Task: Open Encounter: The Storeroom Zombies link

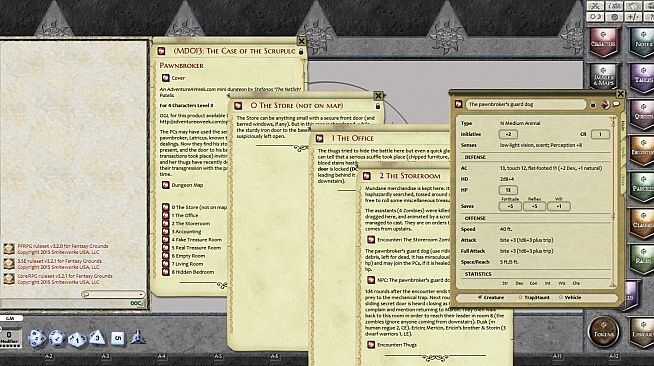Action: [x=371, y=239]
